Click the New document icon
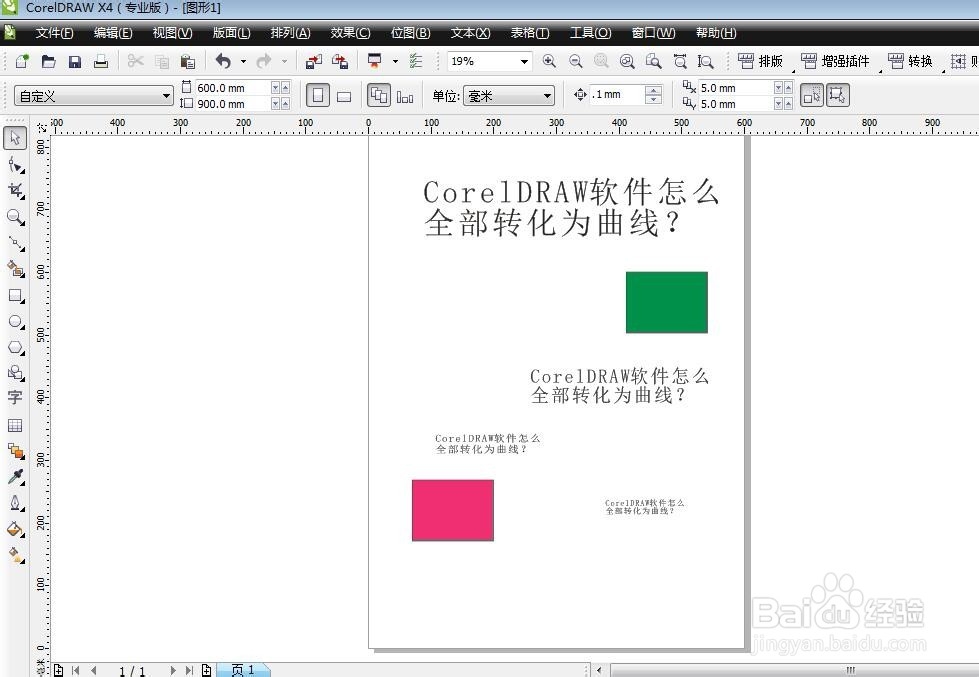Image resolution: width=979 pixels, height=677 pixels. 22,61
